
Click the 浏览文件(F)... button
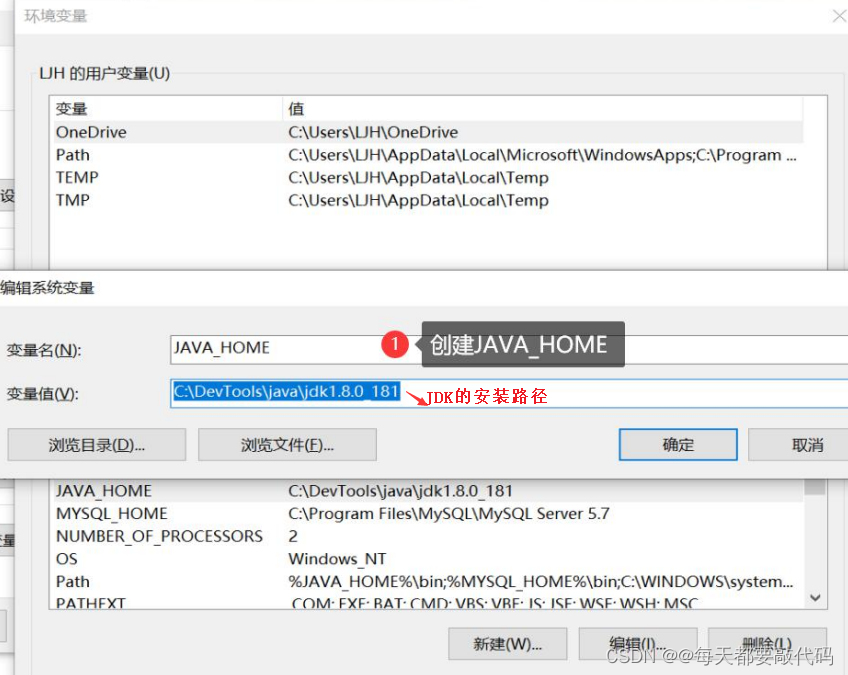click(287, 445)
